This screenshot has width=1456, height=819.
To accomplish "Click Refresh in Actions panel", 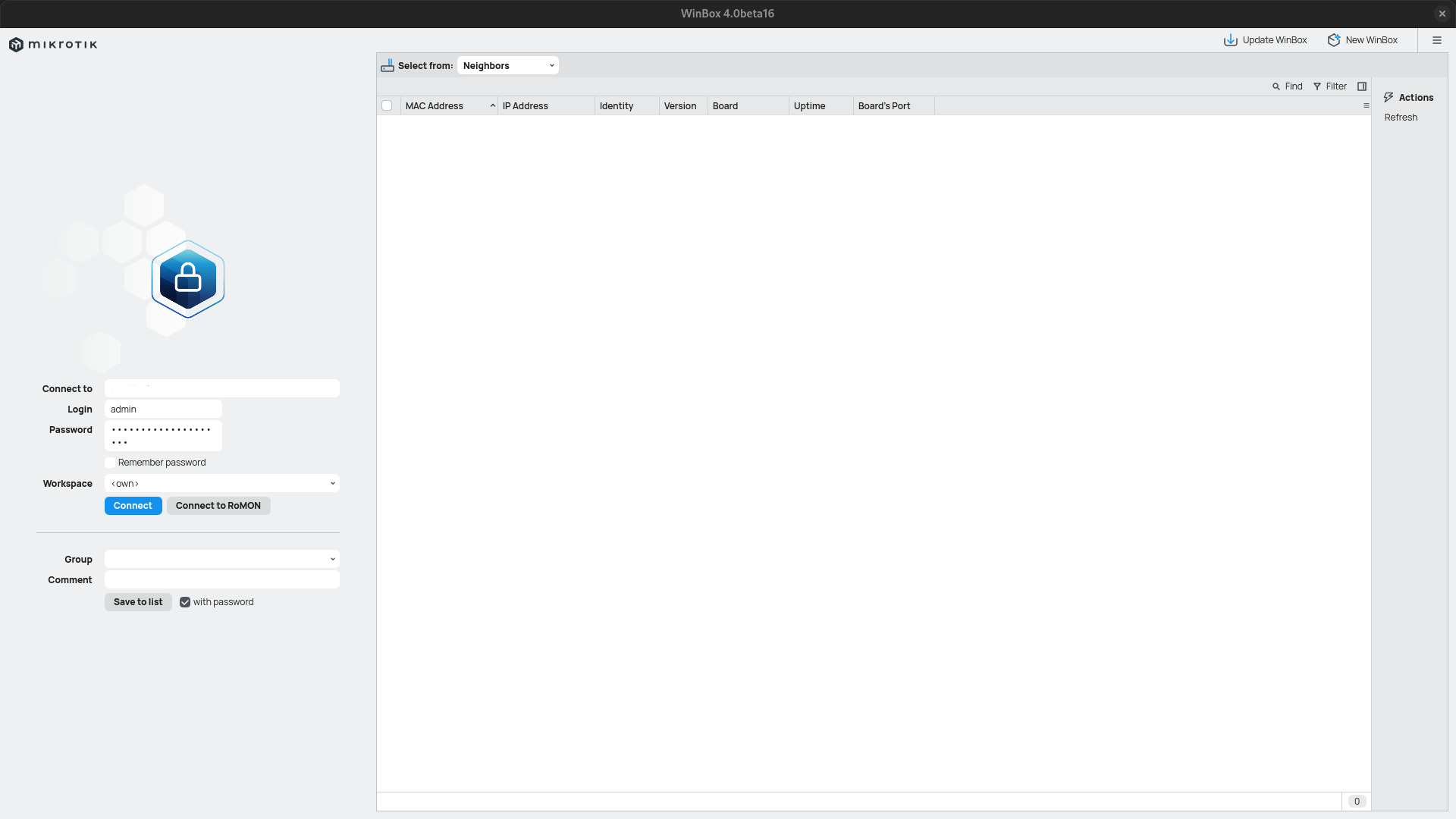I will (1401, 118).
